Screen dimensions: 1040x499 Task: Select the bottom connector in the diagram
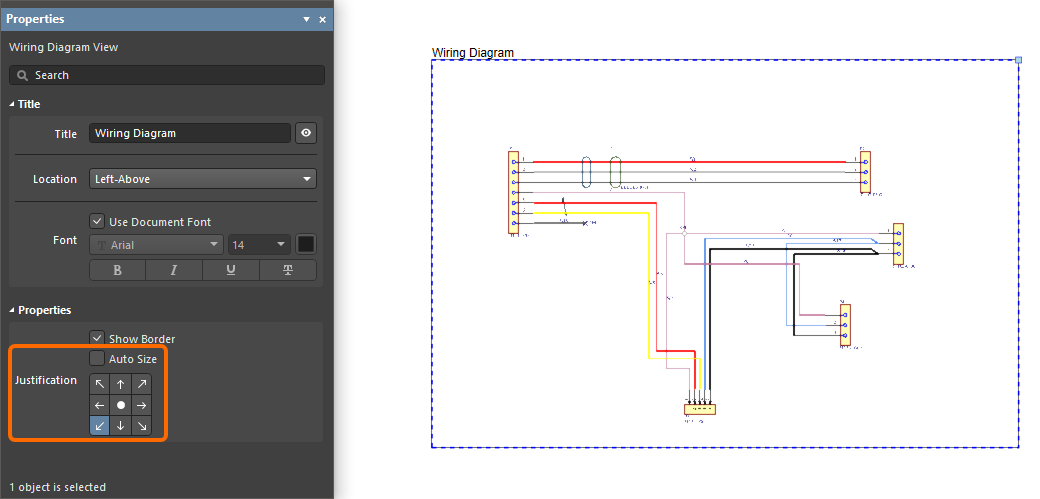click(x=700, y=409)
